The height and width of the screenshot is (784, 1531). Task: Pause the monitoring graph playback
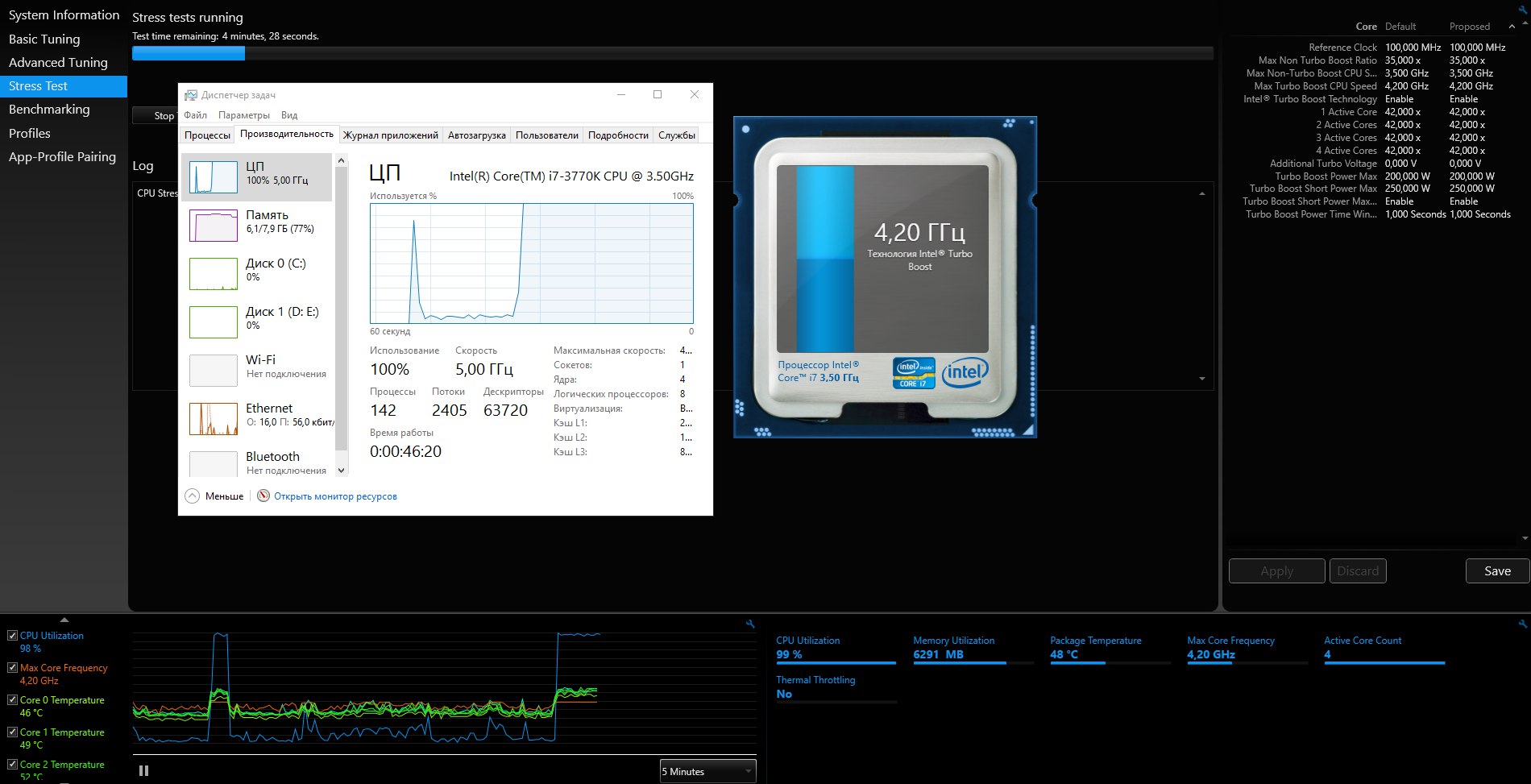pos(143,770)
